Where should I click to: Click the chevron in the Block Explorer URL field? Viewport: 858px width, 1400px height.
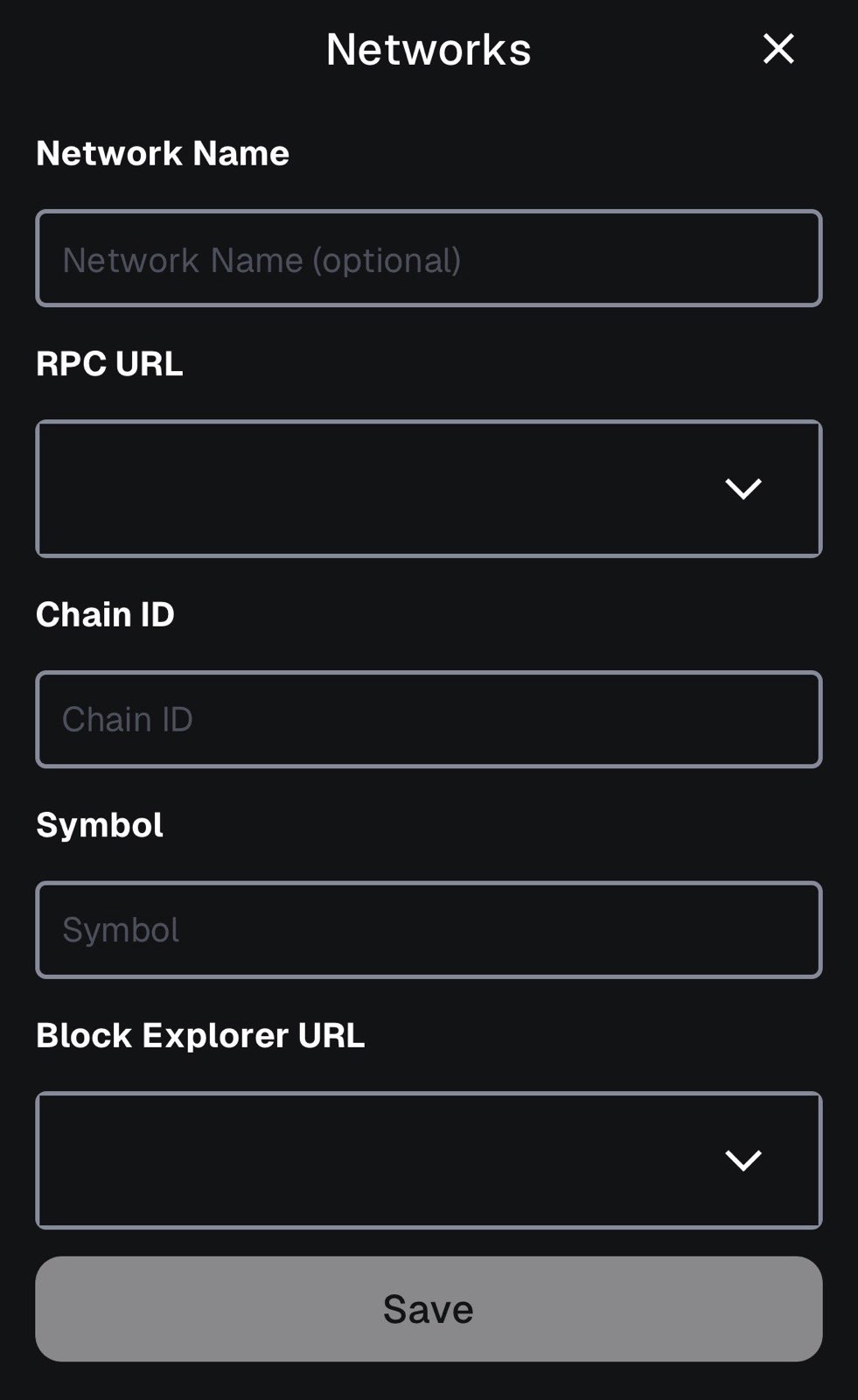coord(744,1161)
